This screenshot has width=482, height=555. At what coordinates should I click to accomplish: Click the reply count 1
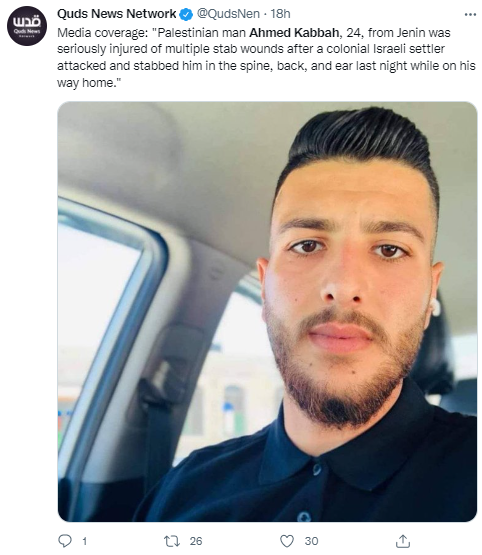click(x=85, y=541)
